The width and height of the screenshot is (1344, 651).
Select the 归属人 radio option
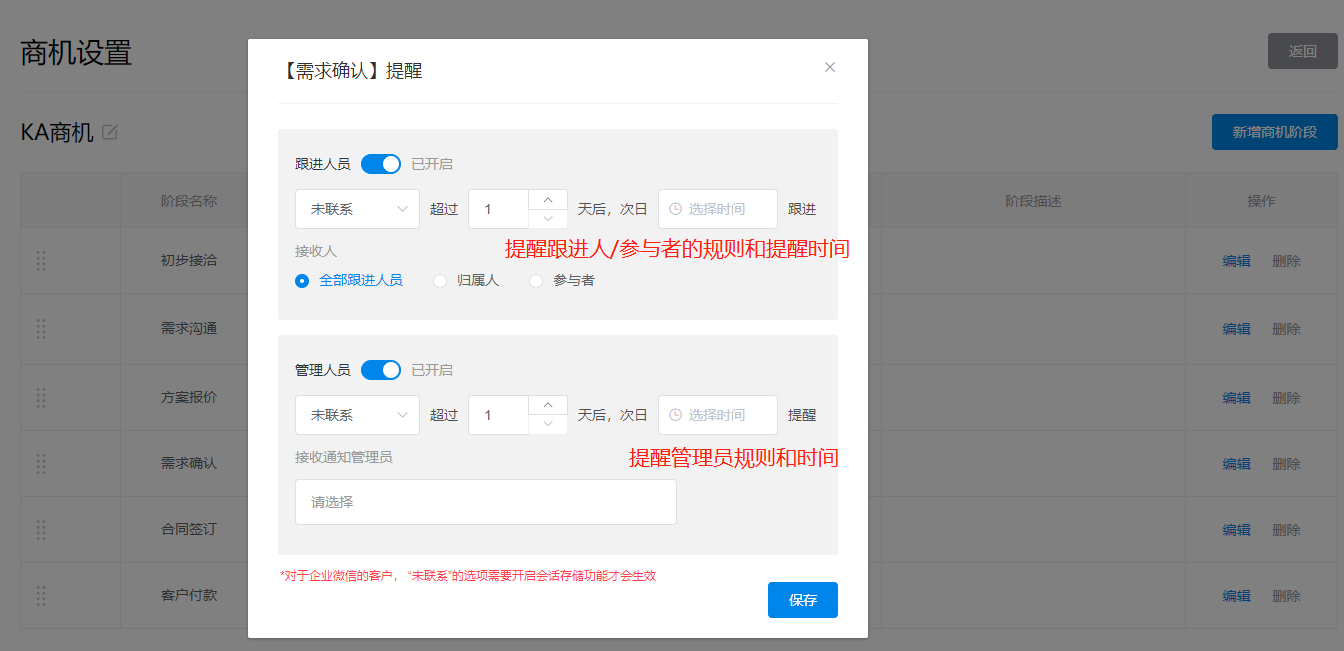coord(440,281)
